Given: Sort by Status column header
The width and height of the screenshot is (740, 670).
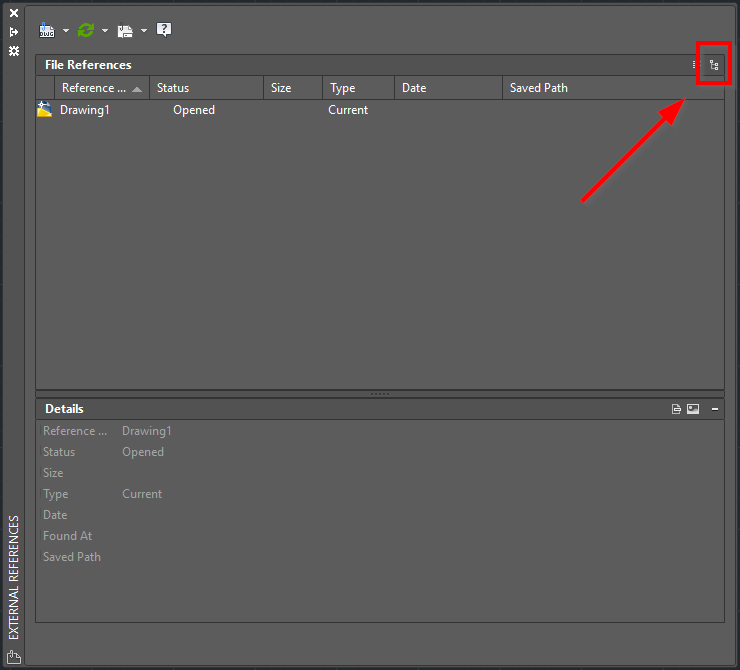Looking at the screenshot, I should point(206,88).
